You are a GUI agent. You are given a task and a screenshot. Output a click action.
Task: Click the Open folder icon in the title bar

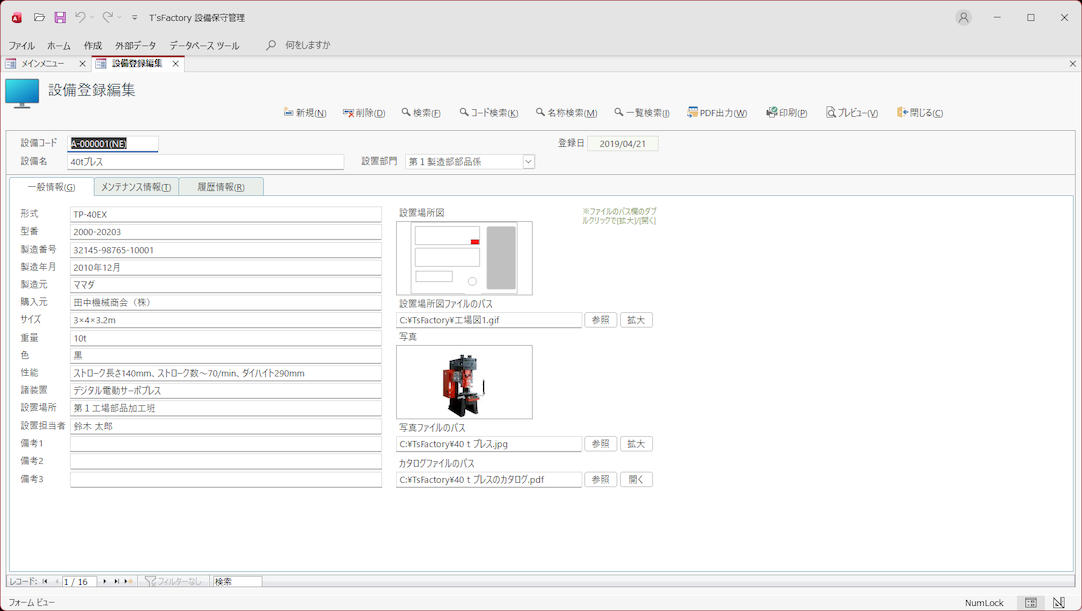pos(39,18)
